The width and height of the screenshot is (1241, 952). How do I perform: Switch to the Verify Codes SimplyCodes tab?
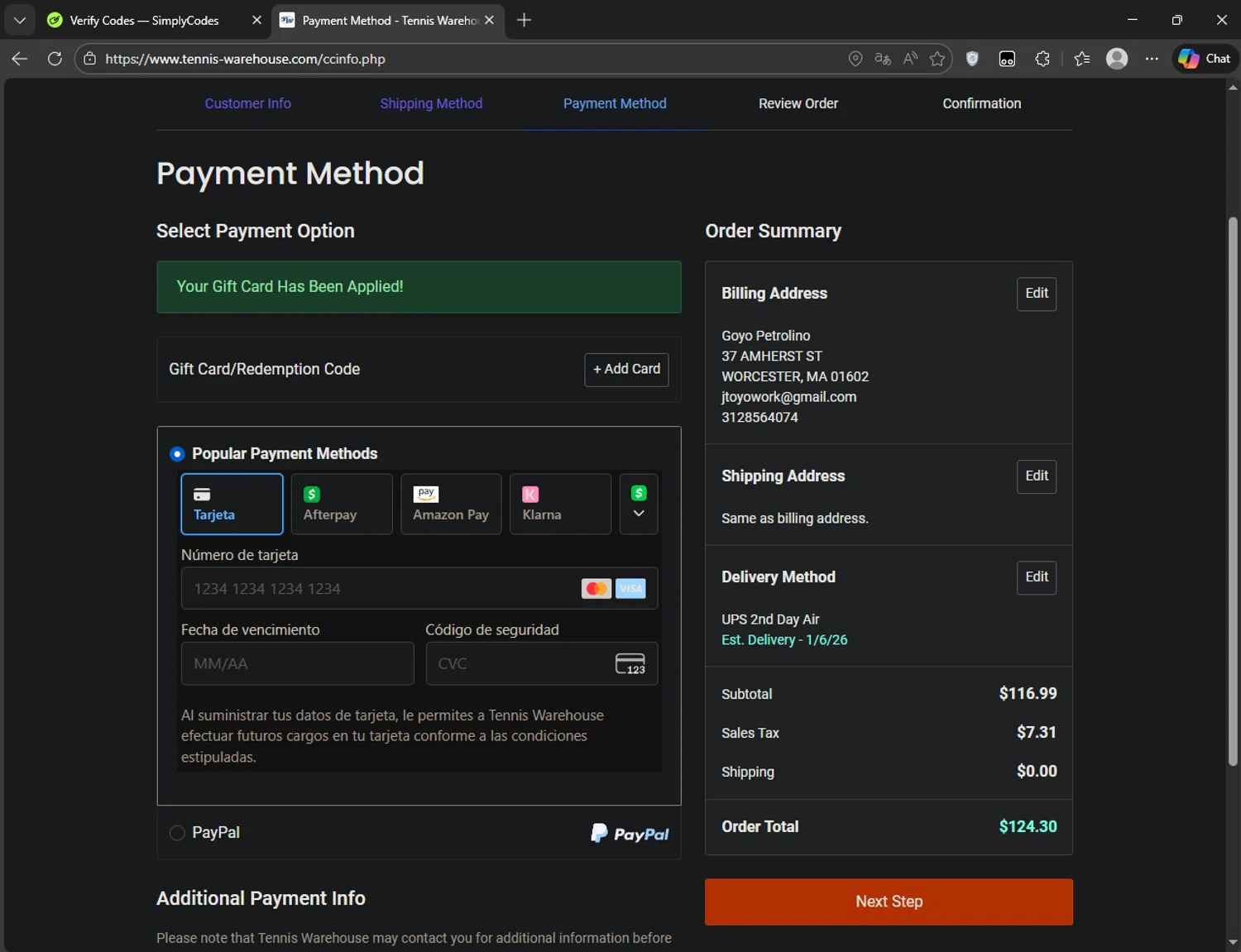(145, 20)
